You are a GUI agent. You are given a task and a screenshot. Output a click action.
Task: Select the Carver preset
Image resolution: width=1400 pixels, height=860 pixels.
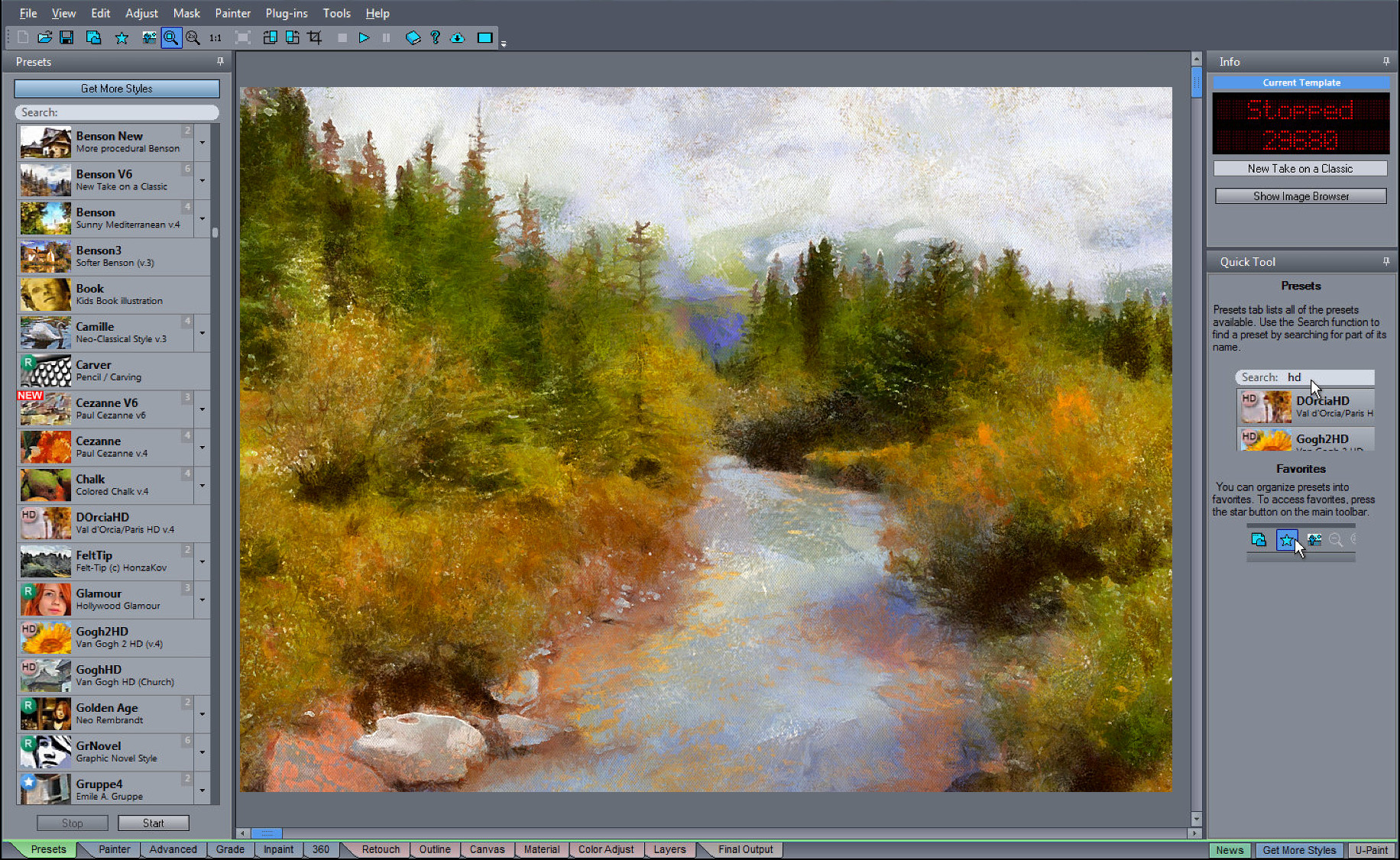pyautogui.click(x=113, y=370)
